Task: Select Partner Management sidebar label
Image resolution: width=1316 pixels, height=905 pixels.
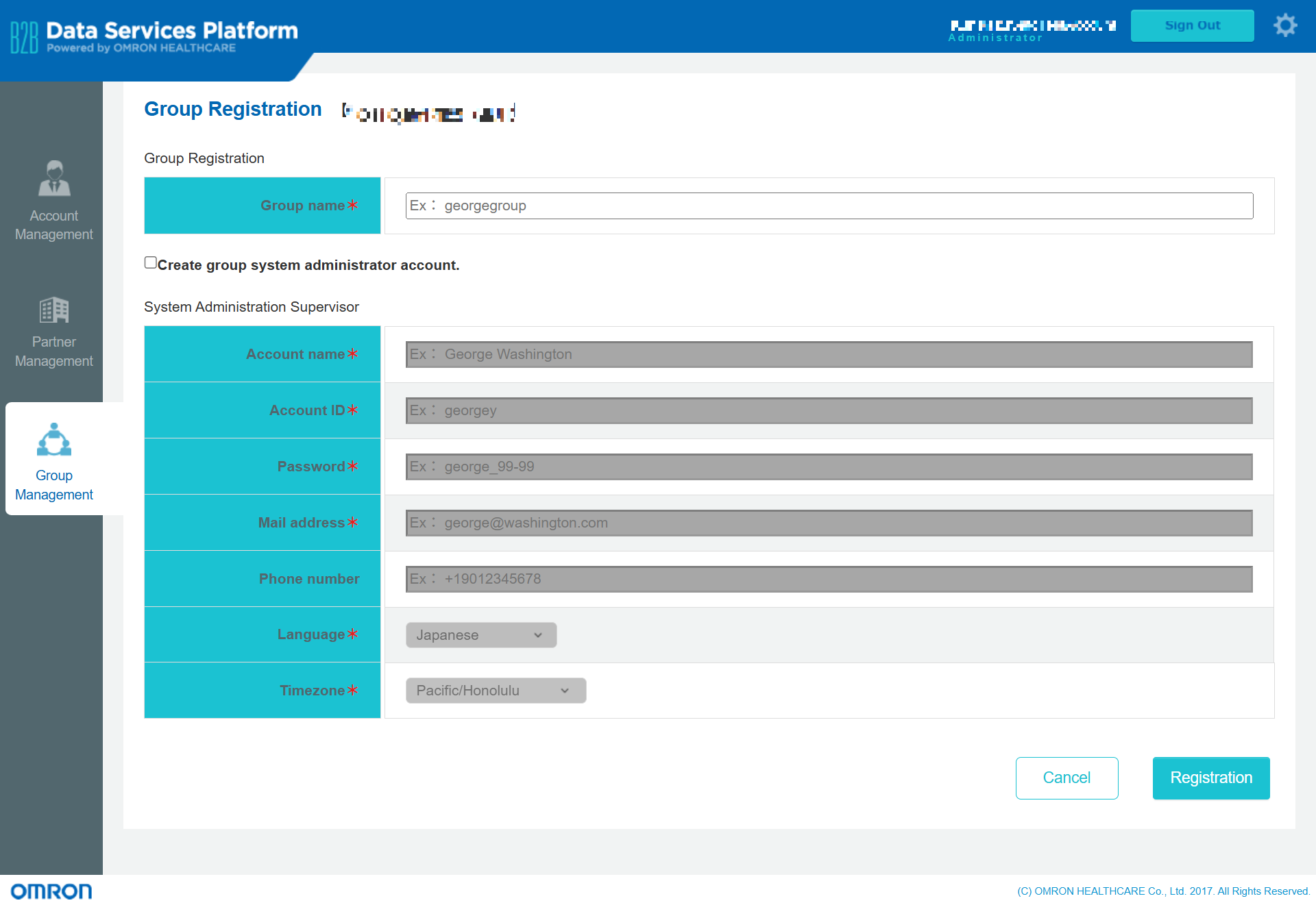Action: tap(54, 351)
